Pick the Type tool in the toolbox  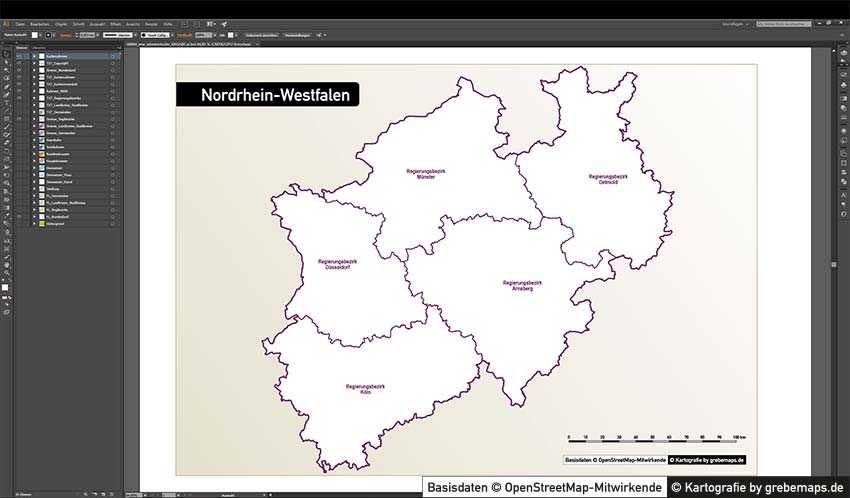[x=6, y=102]
